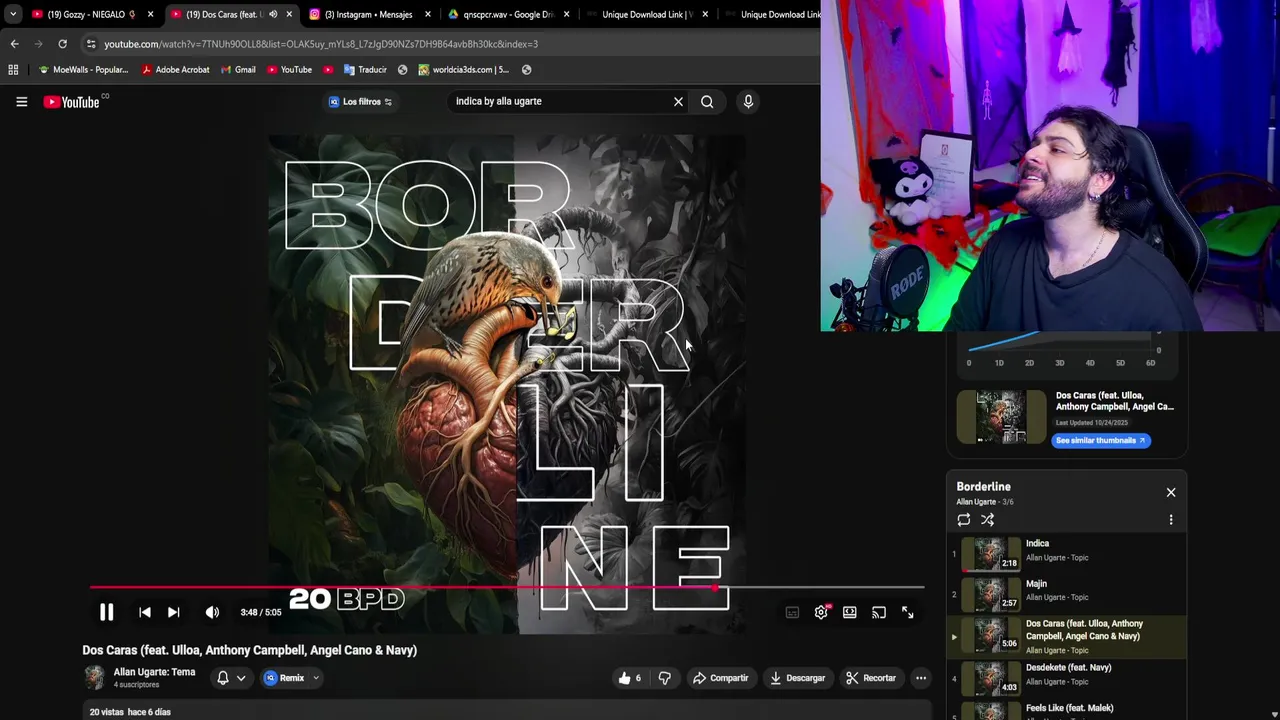Open the Allan Ugarte: Tema channel link
1280x720 pixels.
point(154,672)
